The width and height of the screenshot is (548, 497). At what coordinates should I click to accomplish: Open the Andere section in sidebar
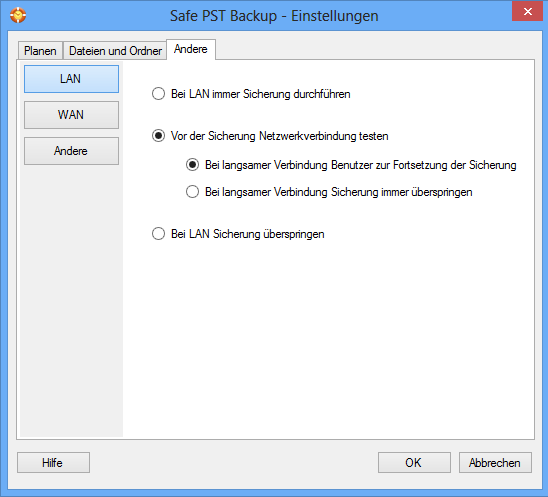(x=71, y=151)
